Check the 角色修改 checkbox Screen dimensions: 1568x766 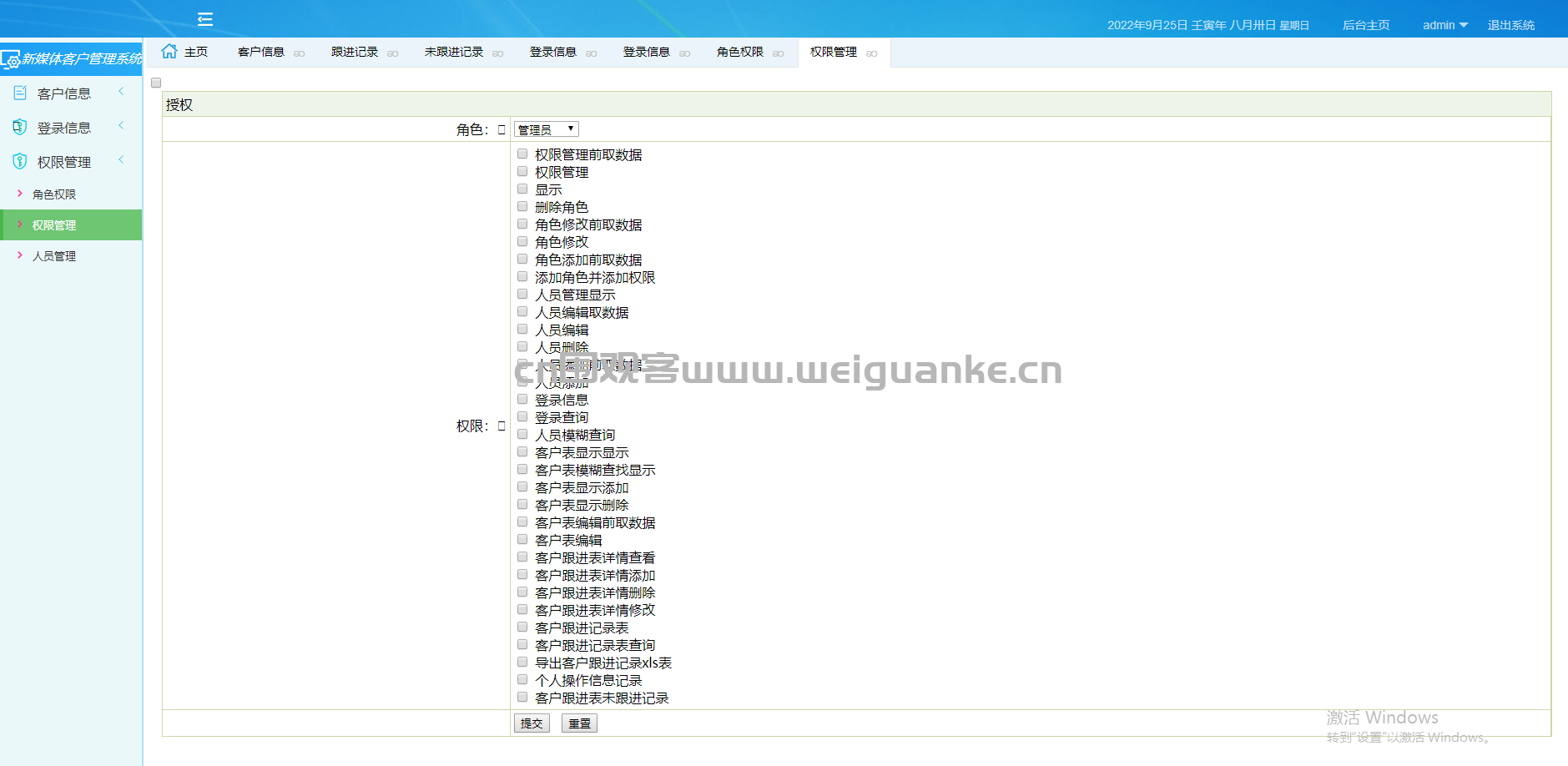[x=522, y=241]
